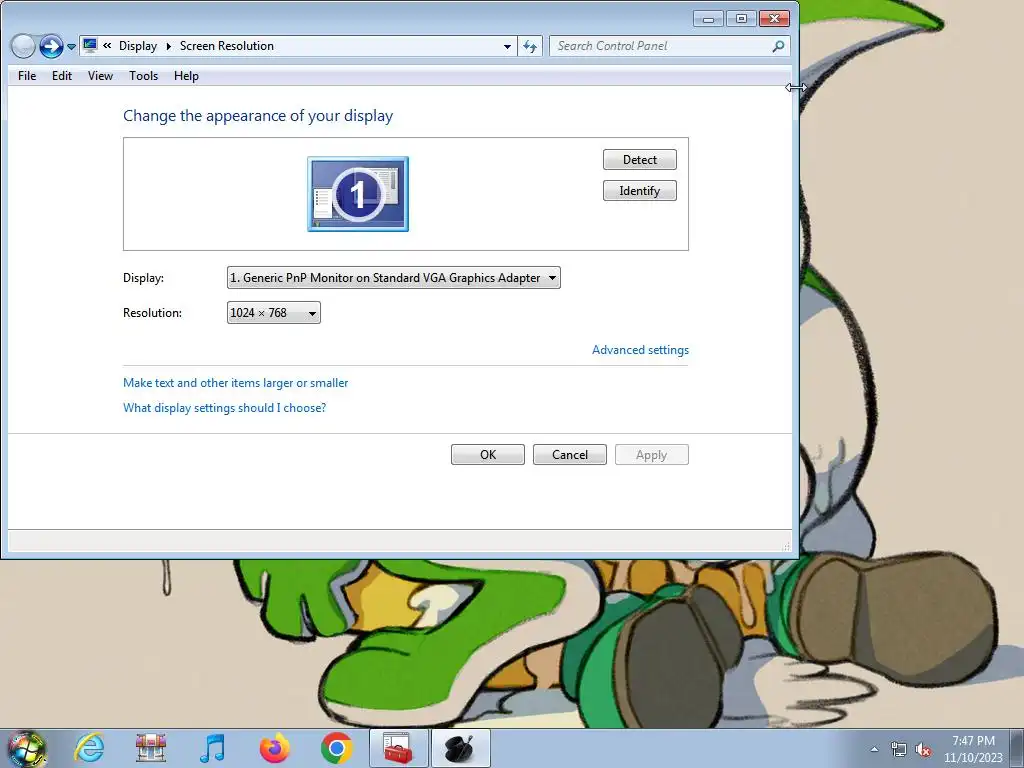Image resolution: width=1024 pixels, height=768 pixels.
Task: Click the Display breadcrumb in address bar
Action: coord(138,46)
